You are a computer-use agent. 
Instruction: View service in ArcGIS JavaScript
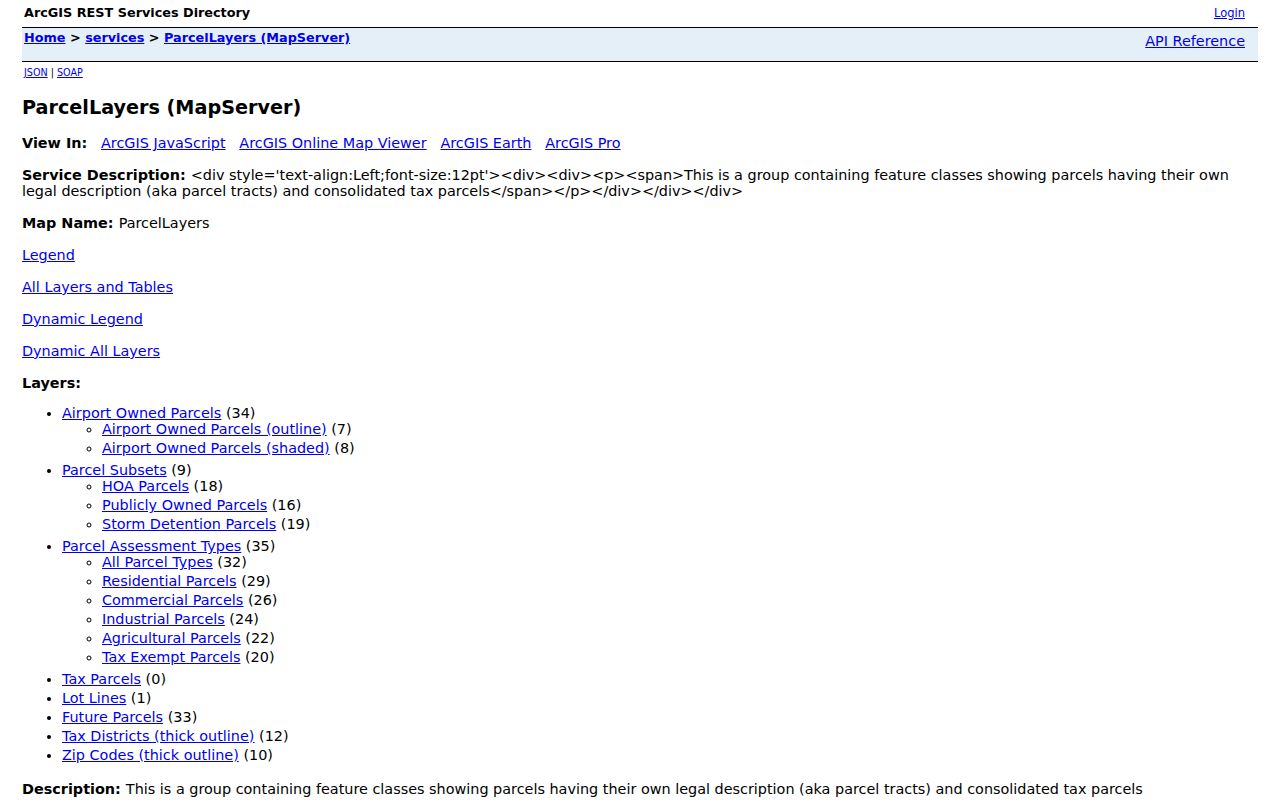point(163,143)
